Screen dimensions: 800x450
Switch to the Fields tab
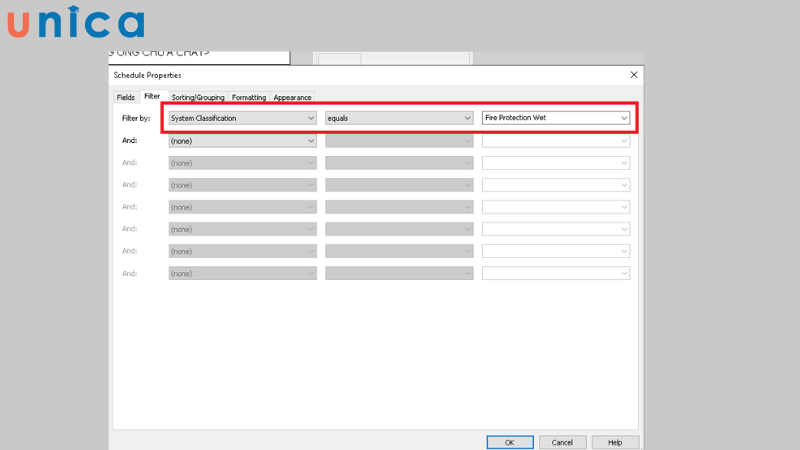click(x=125, y=97)
